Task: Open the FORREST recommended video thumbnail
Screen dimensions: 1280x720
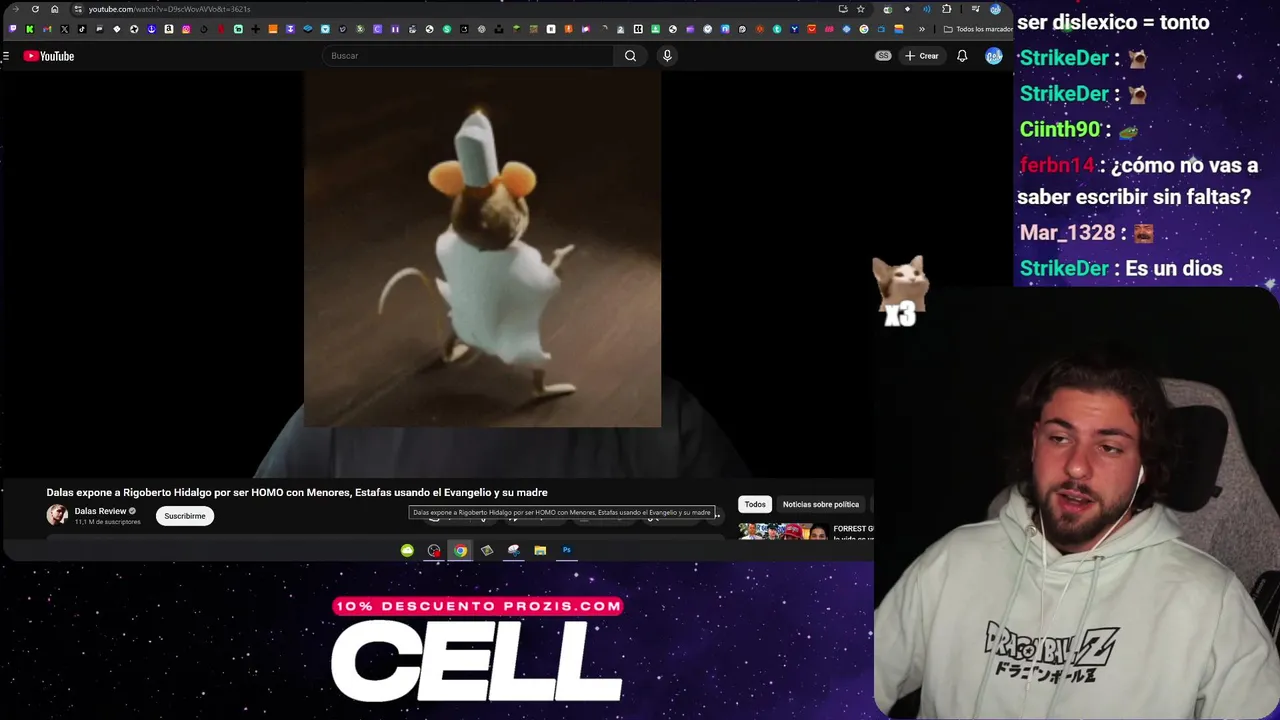Action: tap(783, 531)
